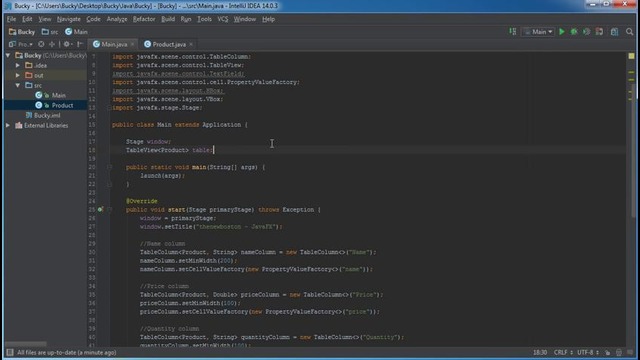Expand the .idea folder
The width and height of the screenshot is (640, 360).
[x=18, y=65]
